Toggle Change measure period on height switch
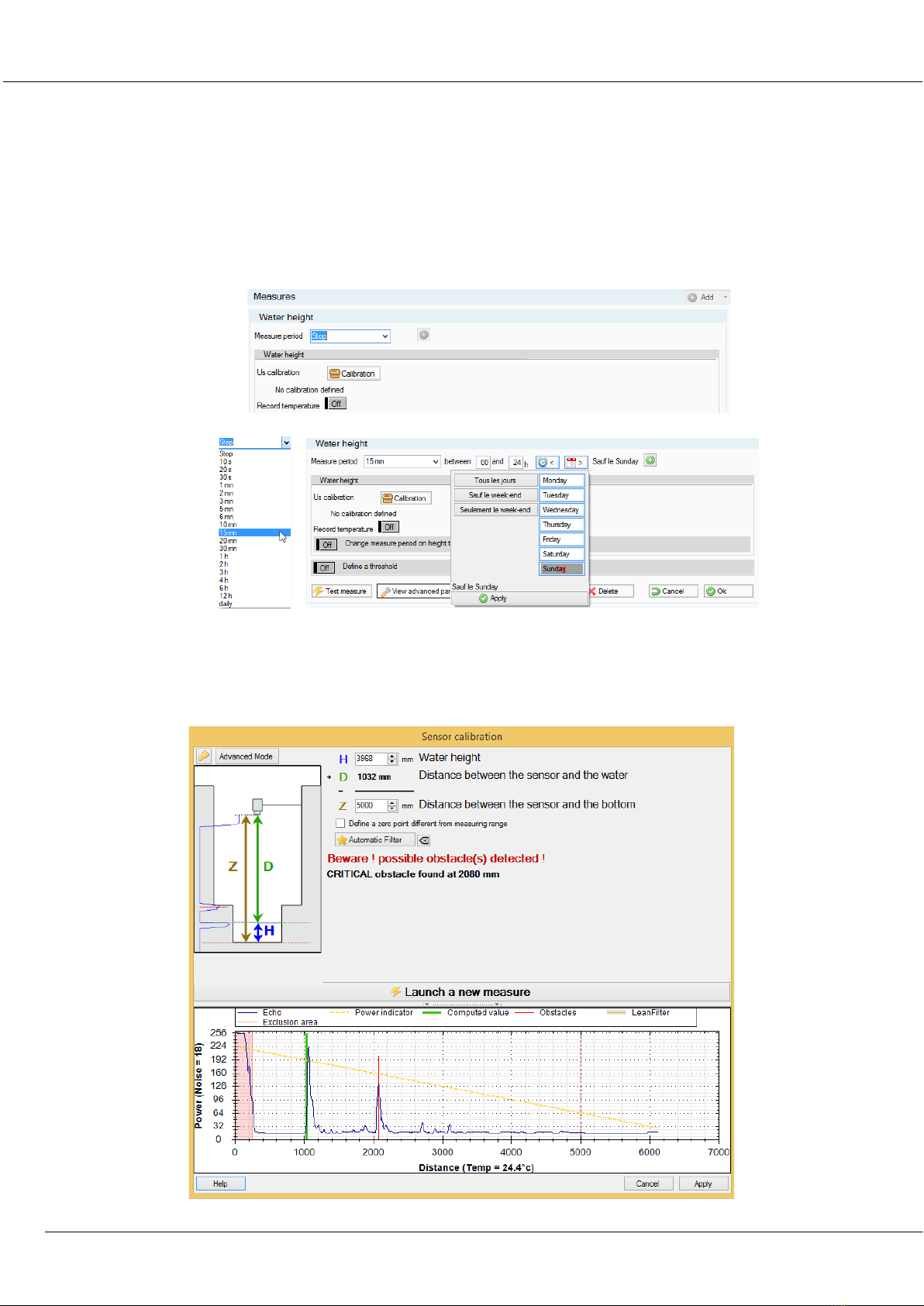924x1306 pixels. click(x=326, y=544)
